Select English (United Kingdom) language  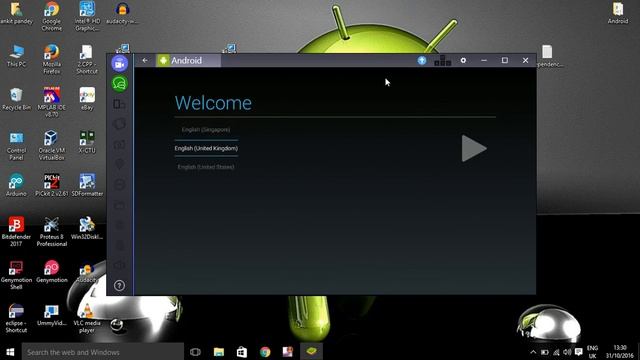coord(206,148)
